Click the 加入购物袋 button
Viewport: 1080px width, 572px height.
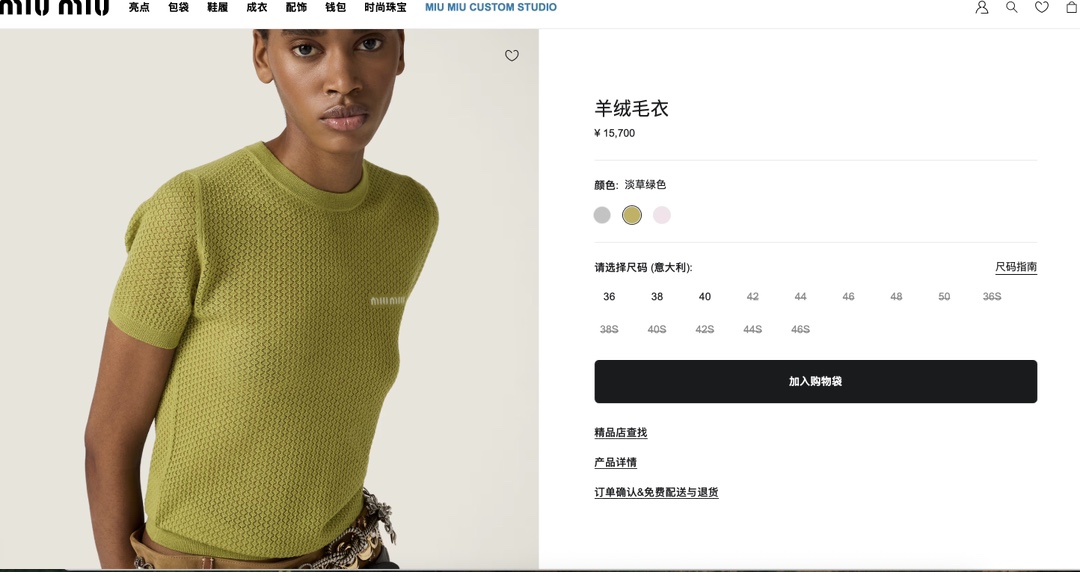pyautogui.click(x=816, y=381)
